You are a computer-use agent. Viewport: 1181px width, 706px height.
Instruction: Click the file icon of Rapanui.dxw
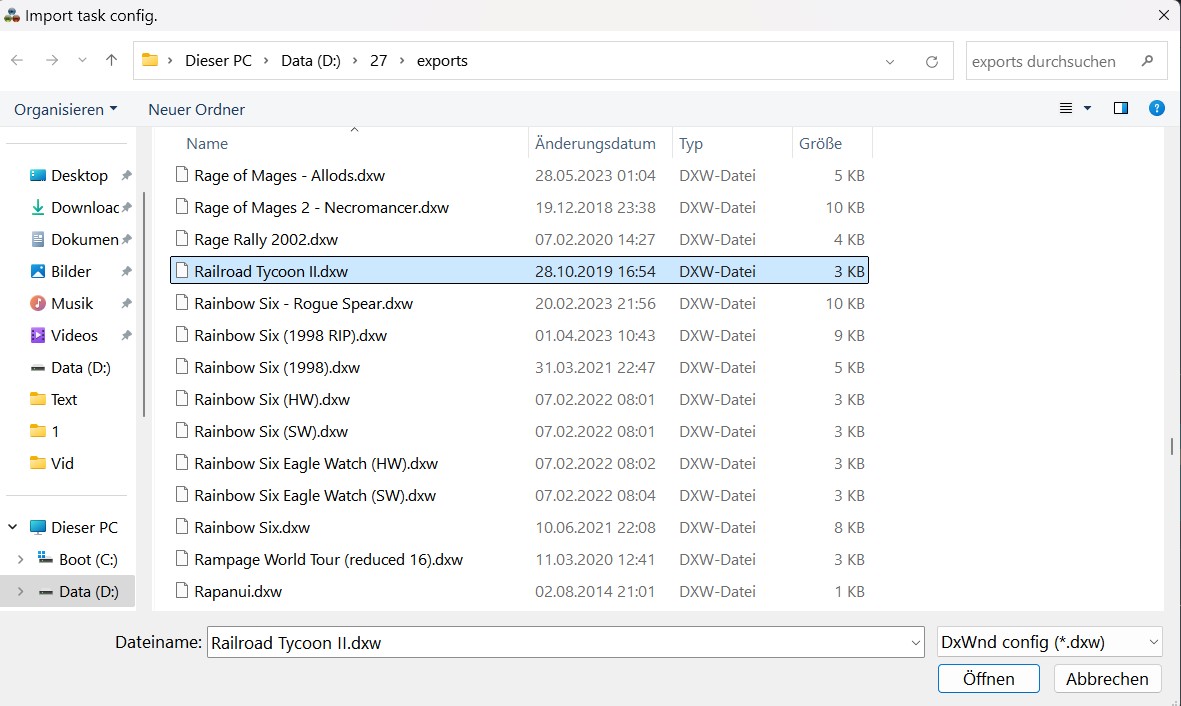(x=182, y=591)
